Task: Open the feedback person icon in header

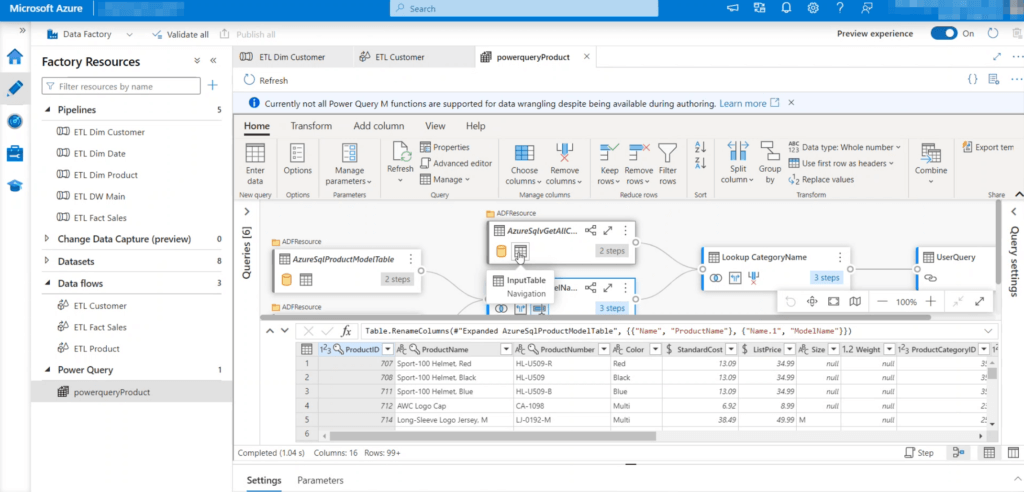Action: point(867,8)
